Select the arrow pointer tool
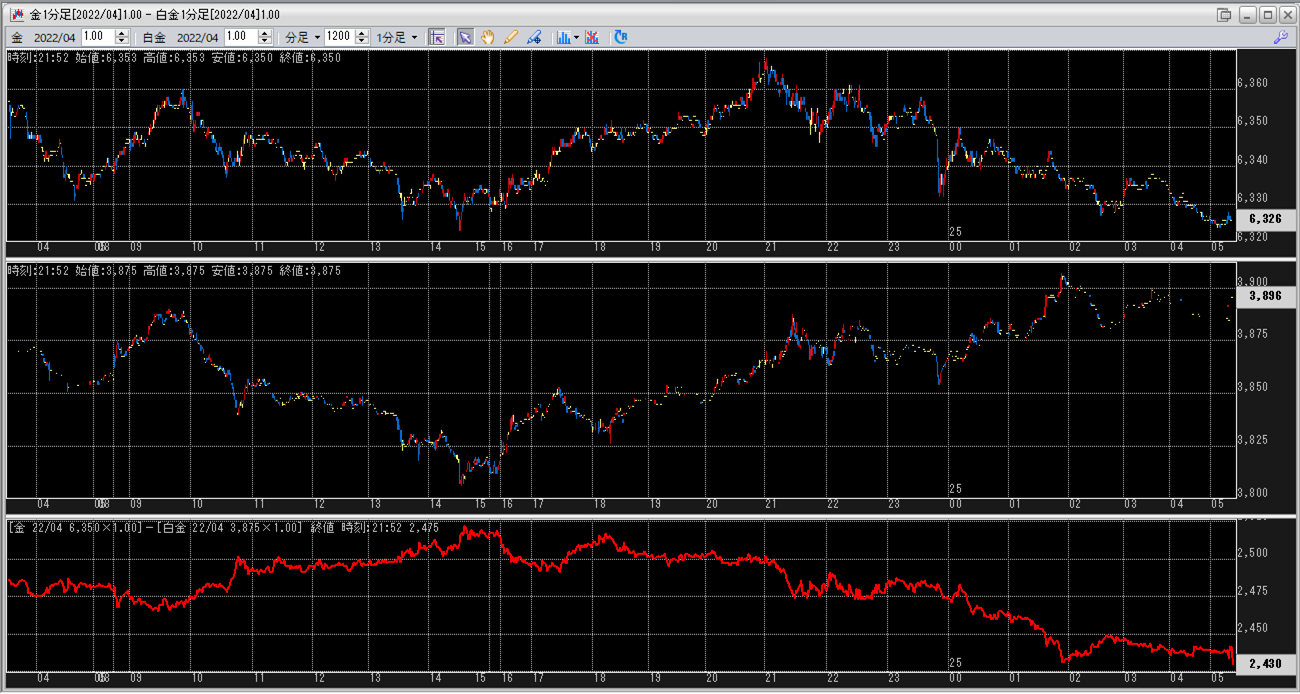 point(465,37)
